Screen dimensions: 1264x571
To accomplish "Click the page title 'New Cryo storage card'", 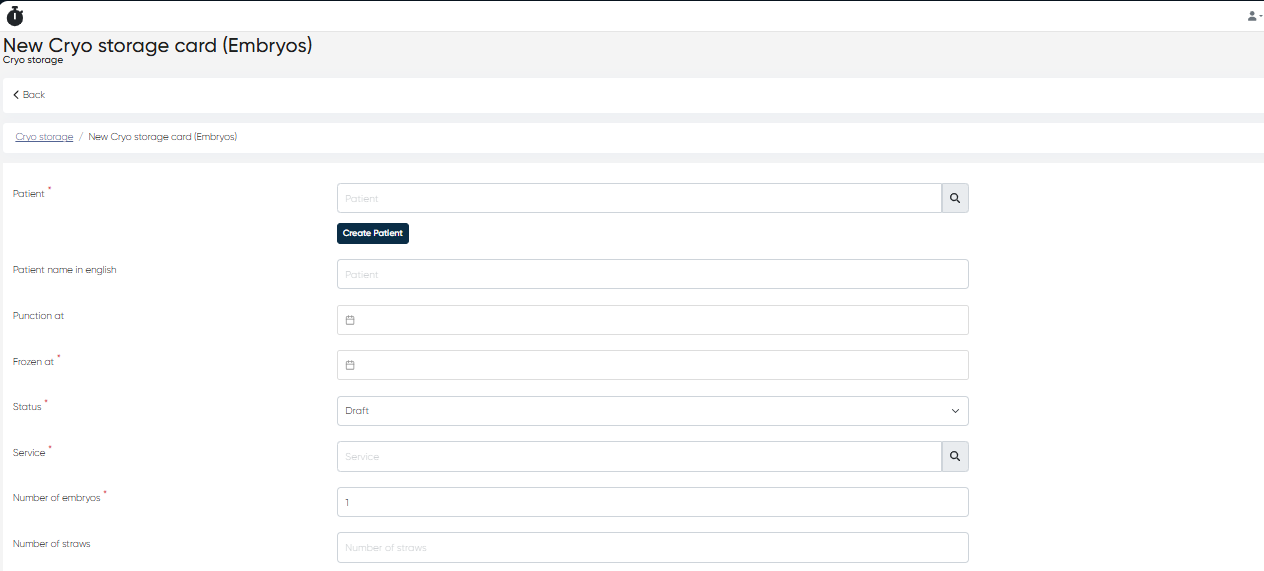I will click(x=157, y=45).
